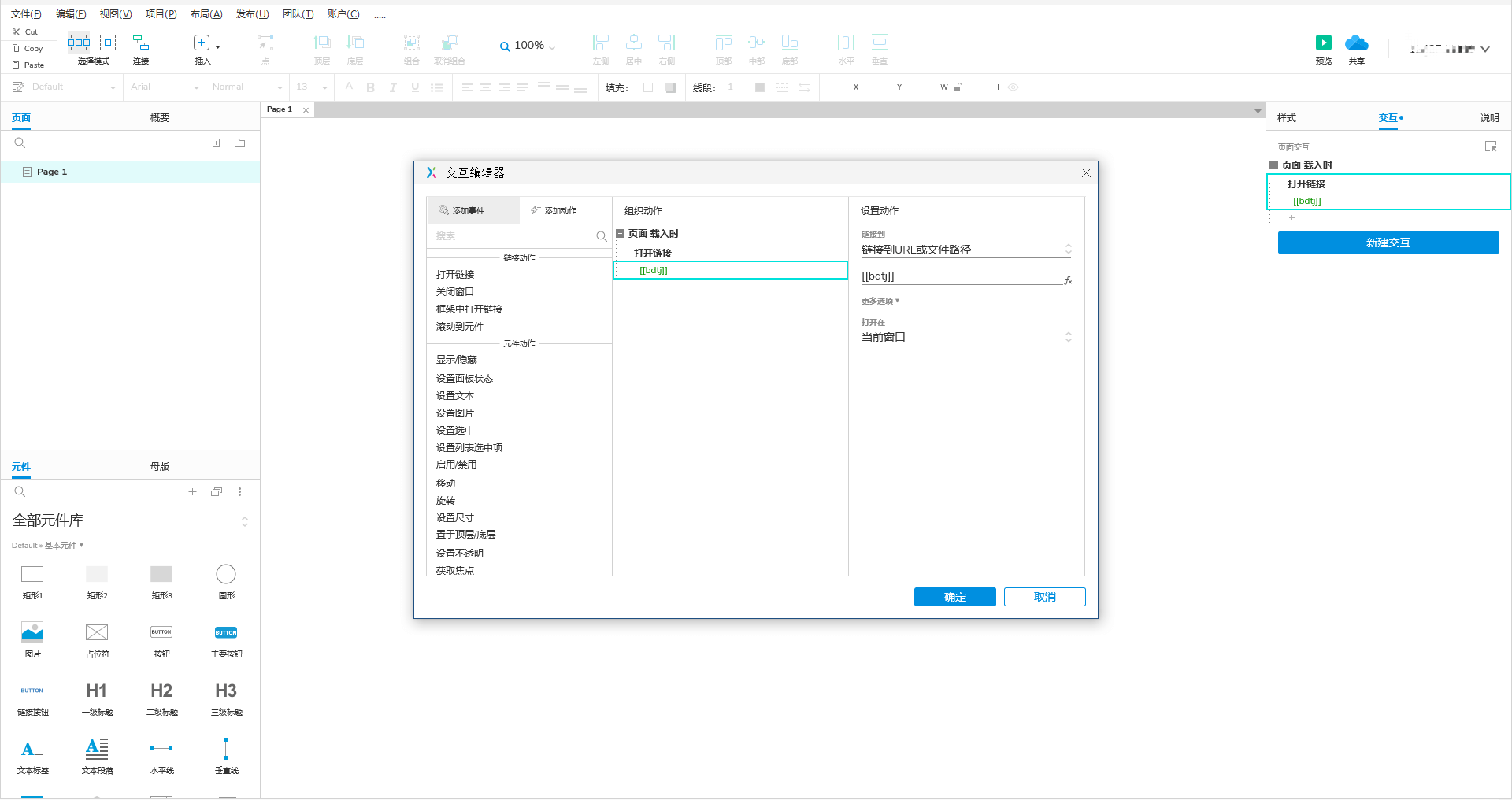Click the 新建交互 button

tap(1388, 243)
